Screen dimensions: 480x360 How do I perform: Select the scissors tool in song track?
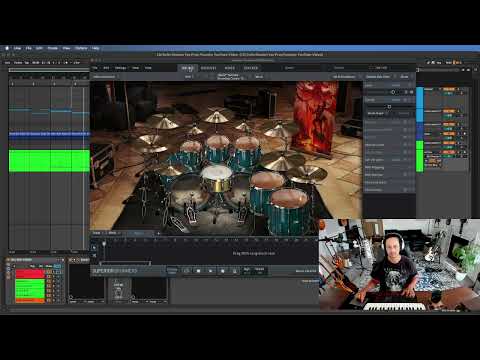click(x=94, y=255)
